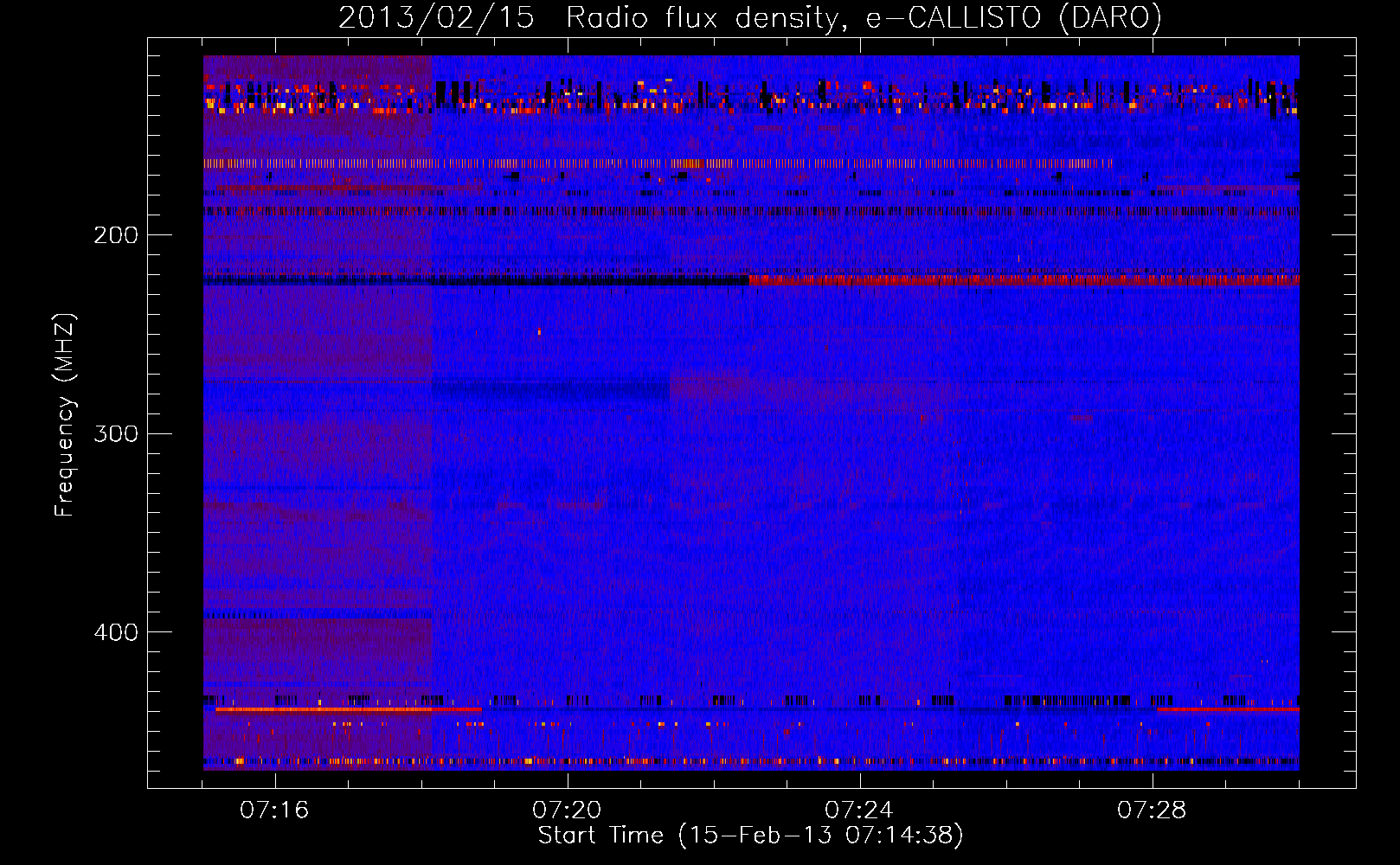Click the '07:16' time axis label
Screen dimensions: 1400x865
(x=274, y=811)
